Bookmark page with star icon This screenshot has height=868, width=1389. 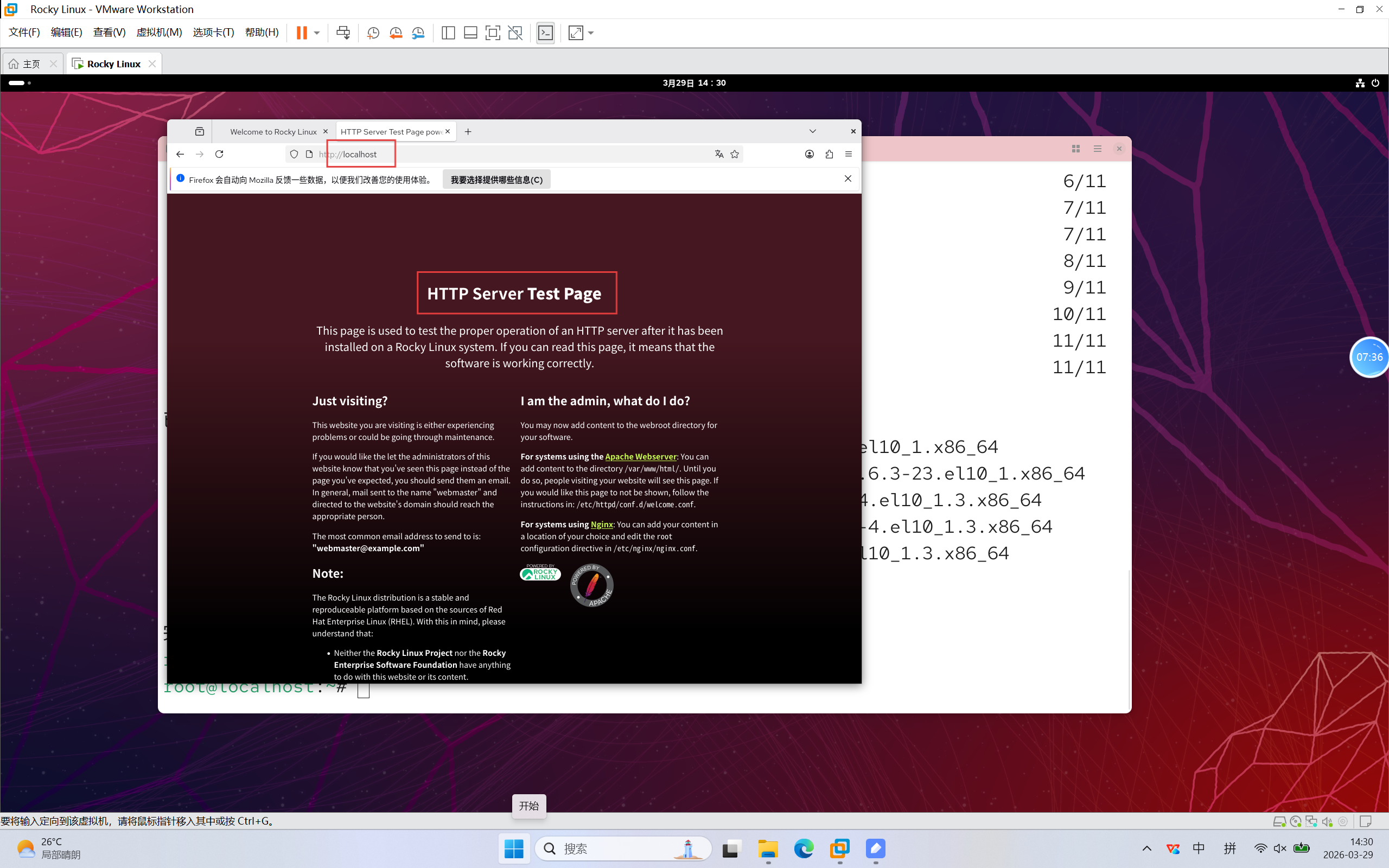point(735,154)
